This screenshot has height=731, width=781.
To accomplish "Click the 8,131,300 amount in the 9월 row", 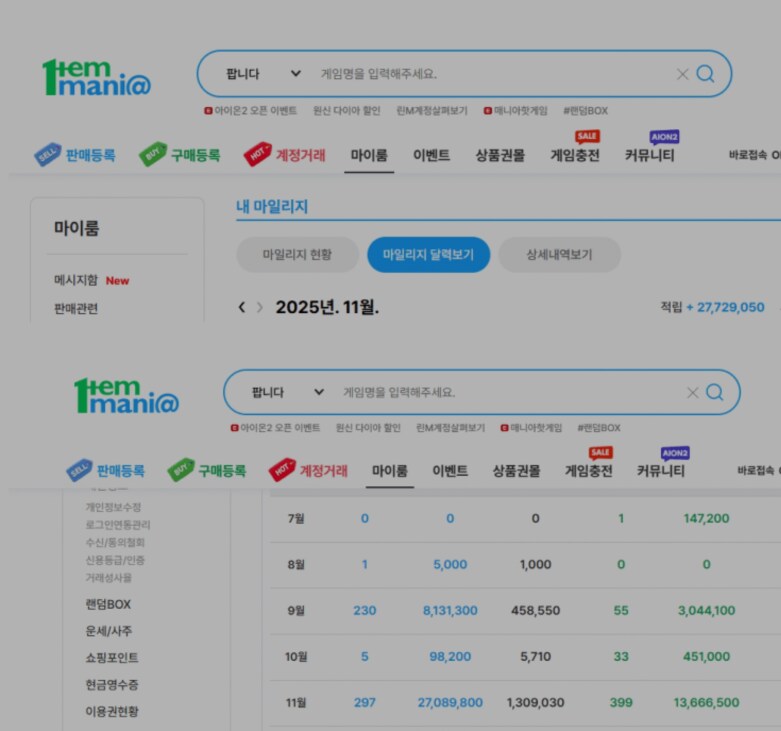I will tap(449, 611).
